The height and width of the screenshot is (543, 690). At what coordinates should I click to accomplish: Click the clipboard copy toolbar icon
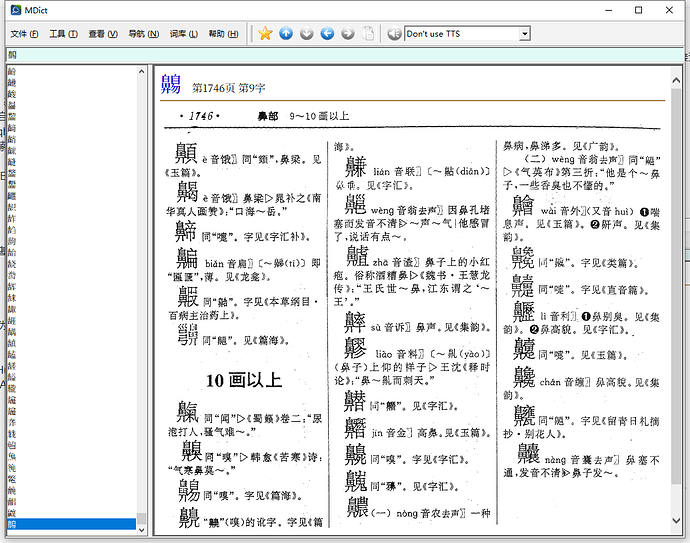pos(368,33)
